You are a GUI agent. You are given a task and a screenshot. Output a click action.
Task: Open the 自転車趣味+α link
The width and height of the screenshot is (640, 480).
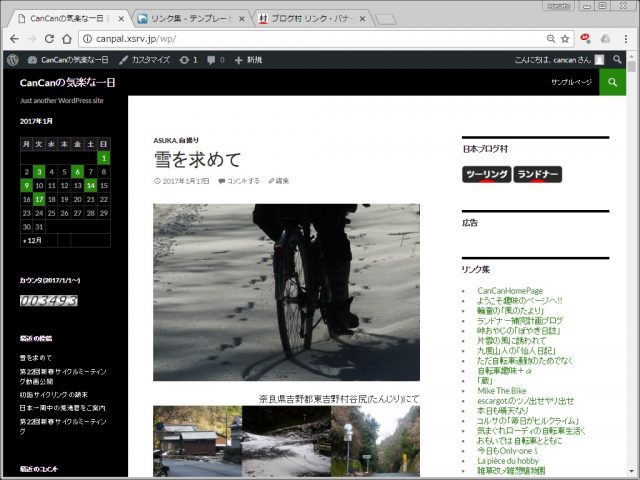coord(505,371)
